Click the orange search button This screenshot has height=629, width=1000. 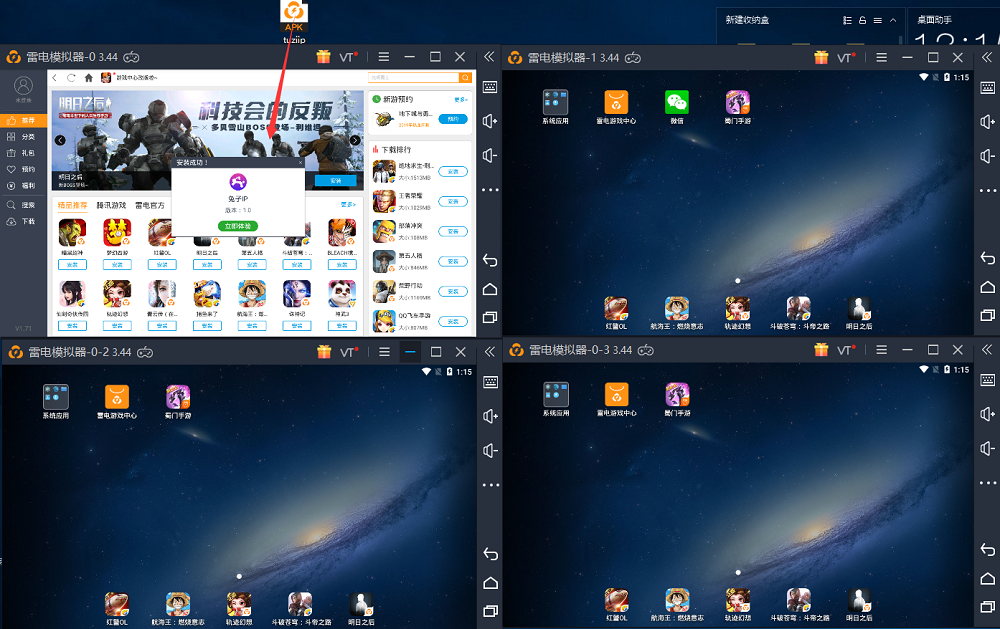click(466, 77)
